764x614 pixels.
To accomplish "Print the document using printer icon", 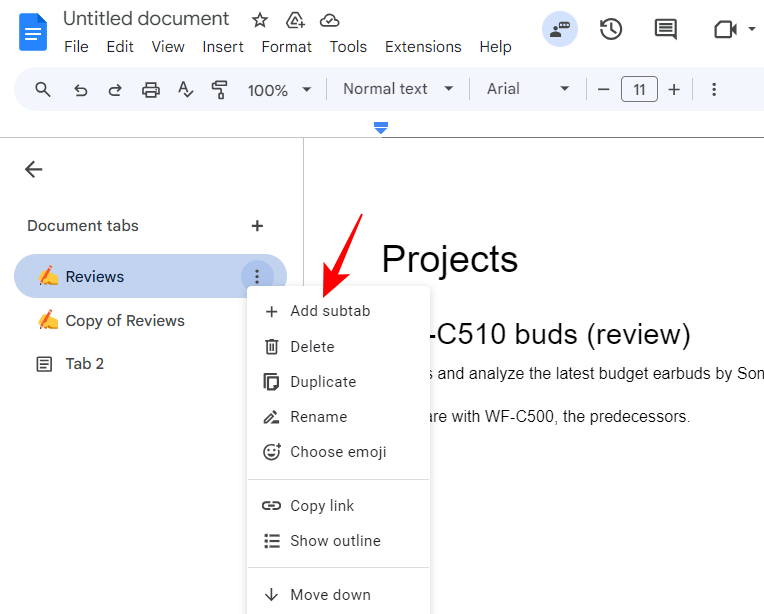I will pos(150,90).
